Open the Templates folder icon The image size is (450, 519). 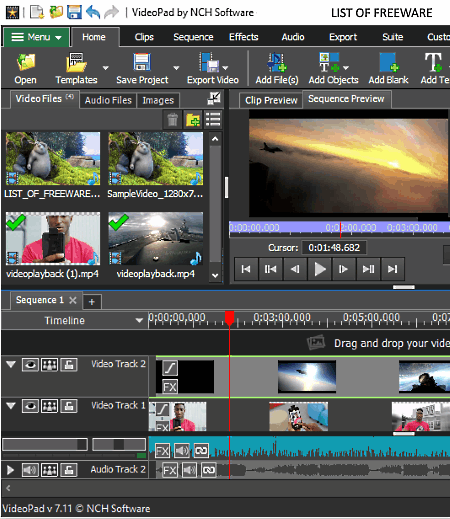pos(76,62)
